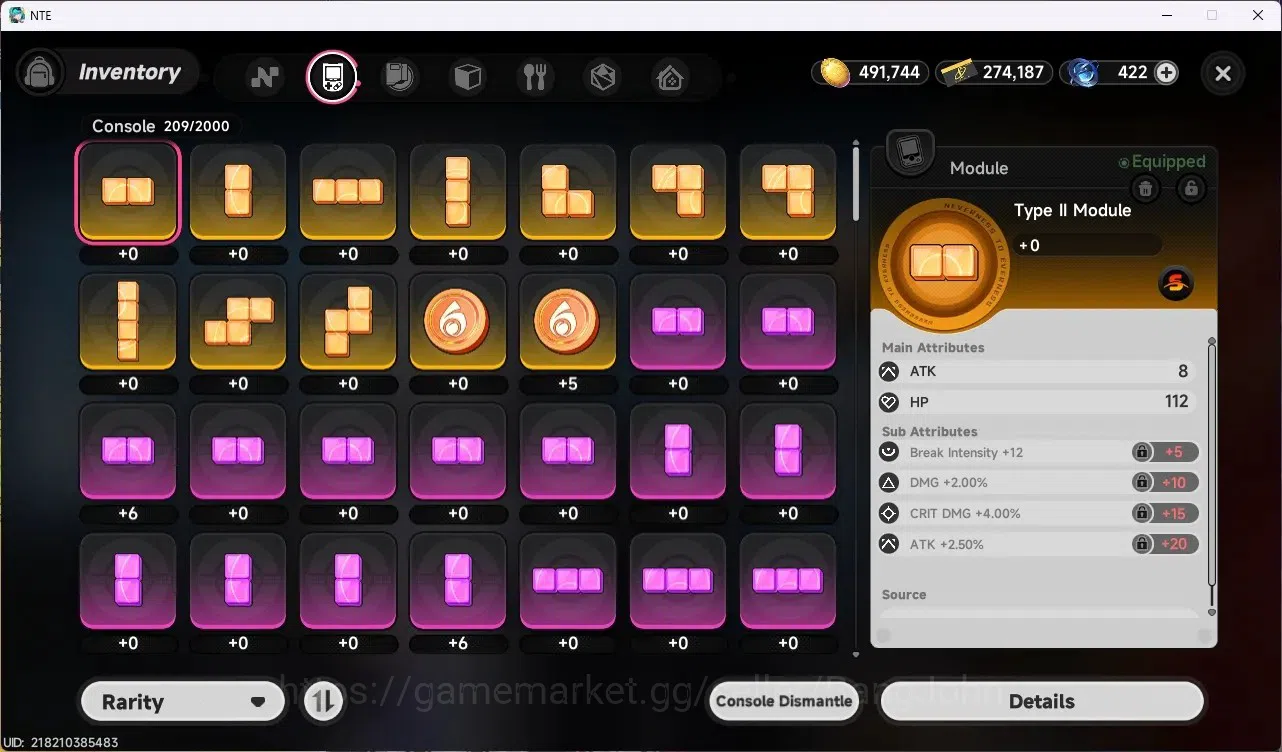The height and width of the screenshot is (752, 1282).
Task: Open module Details button
Action: click(x=1041, y=701)
